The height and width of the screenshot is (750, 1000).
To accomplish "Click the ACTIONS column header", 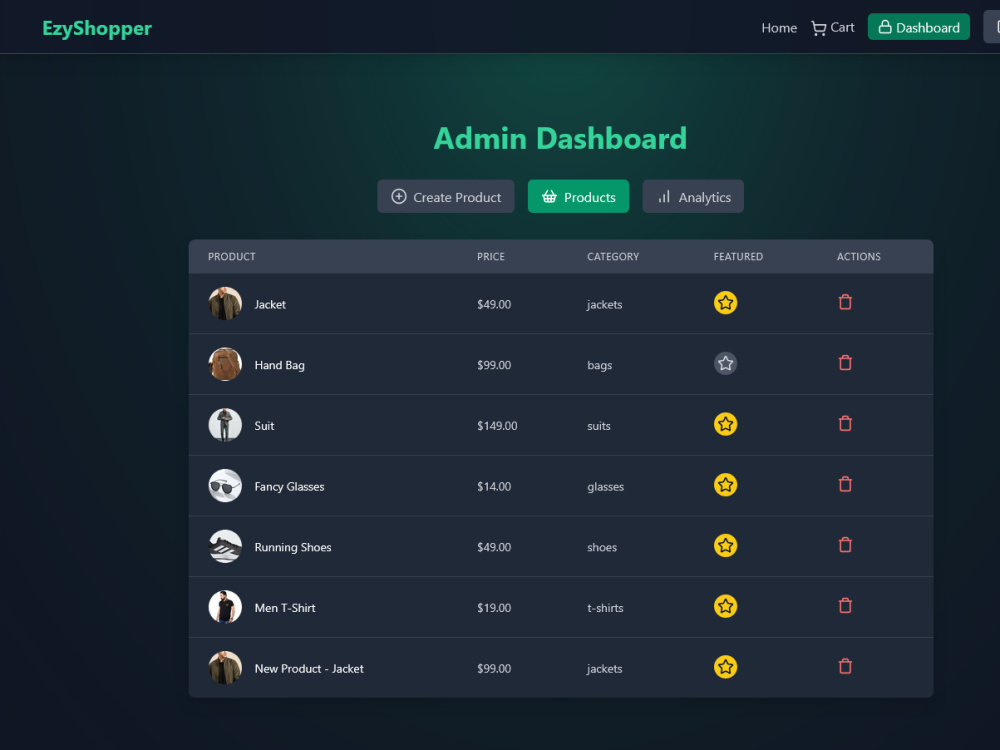I will [858, 256].
